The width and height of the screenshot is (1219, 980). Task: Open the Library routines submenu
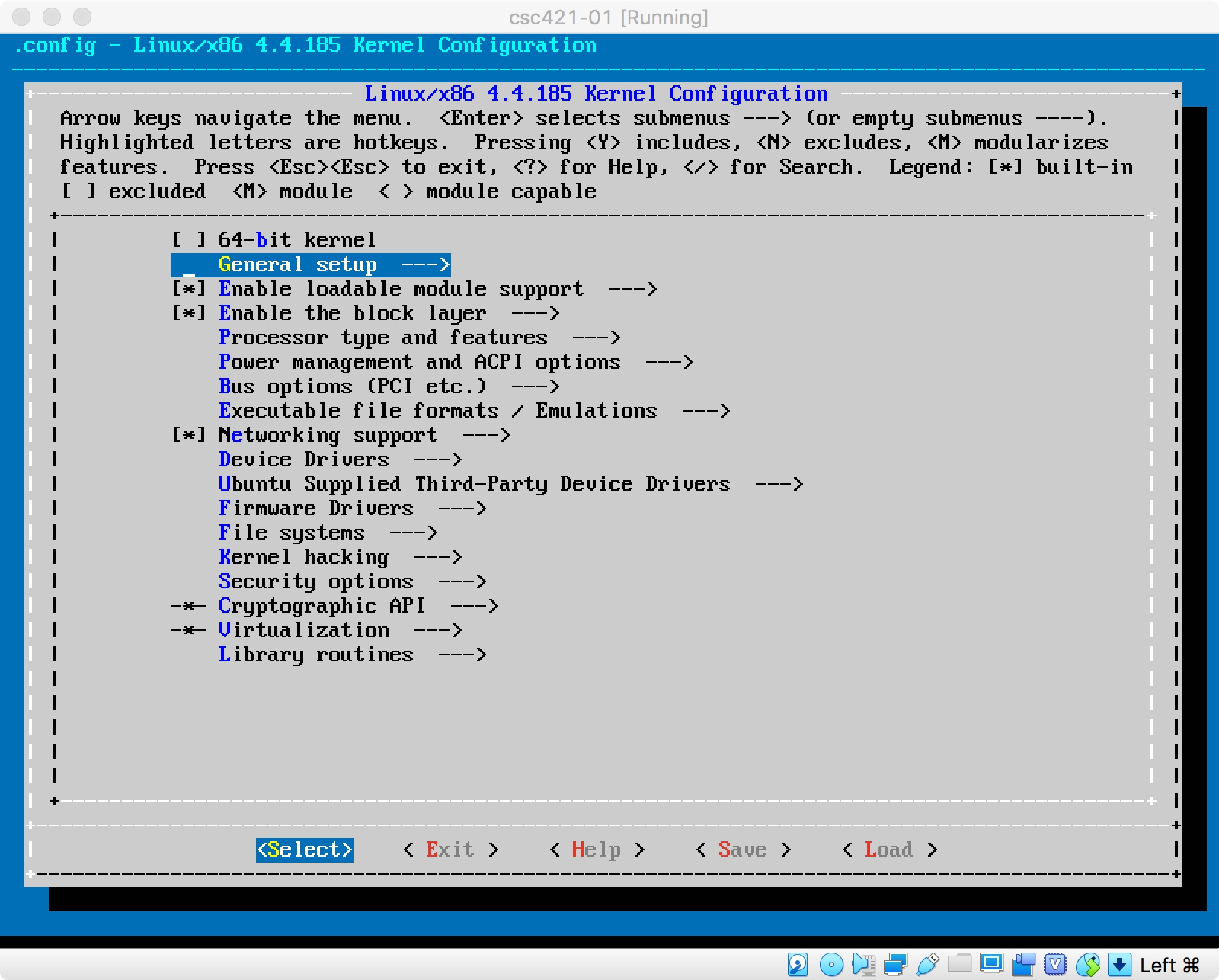point(352,655)
